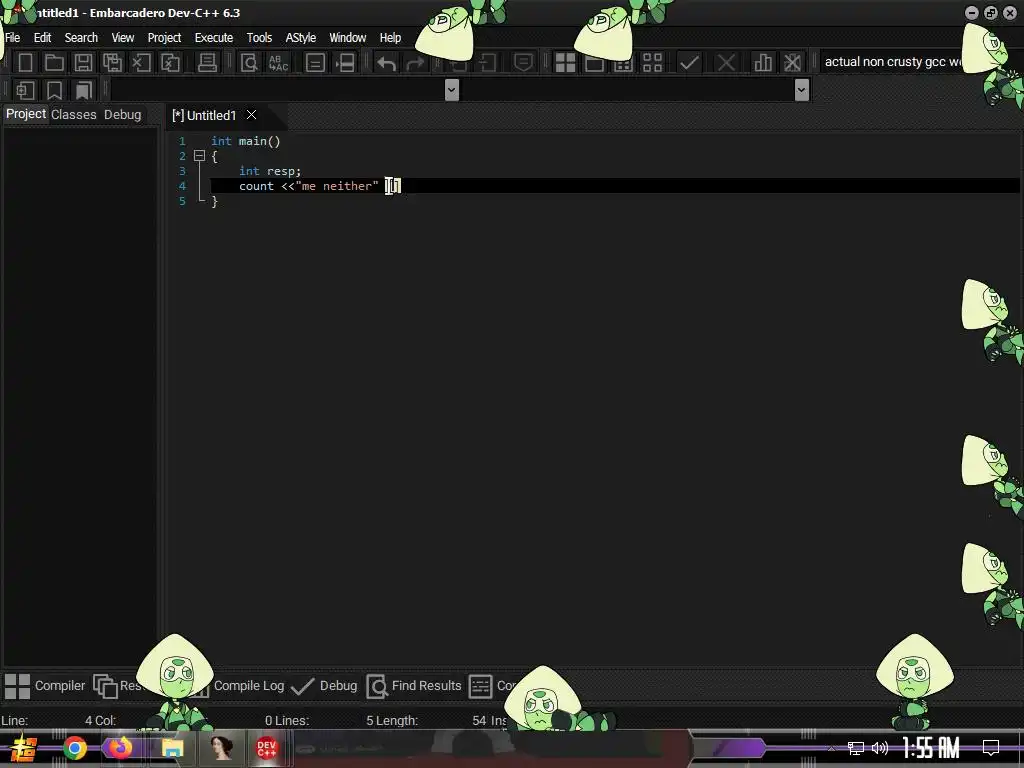
Task: Click the Save All toolbar icon
Action: 112,63
